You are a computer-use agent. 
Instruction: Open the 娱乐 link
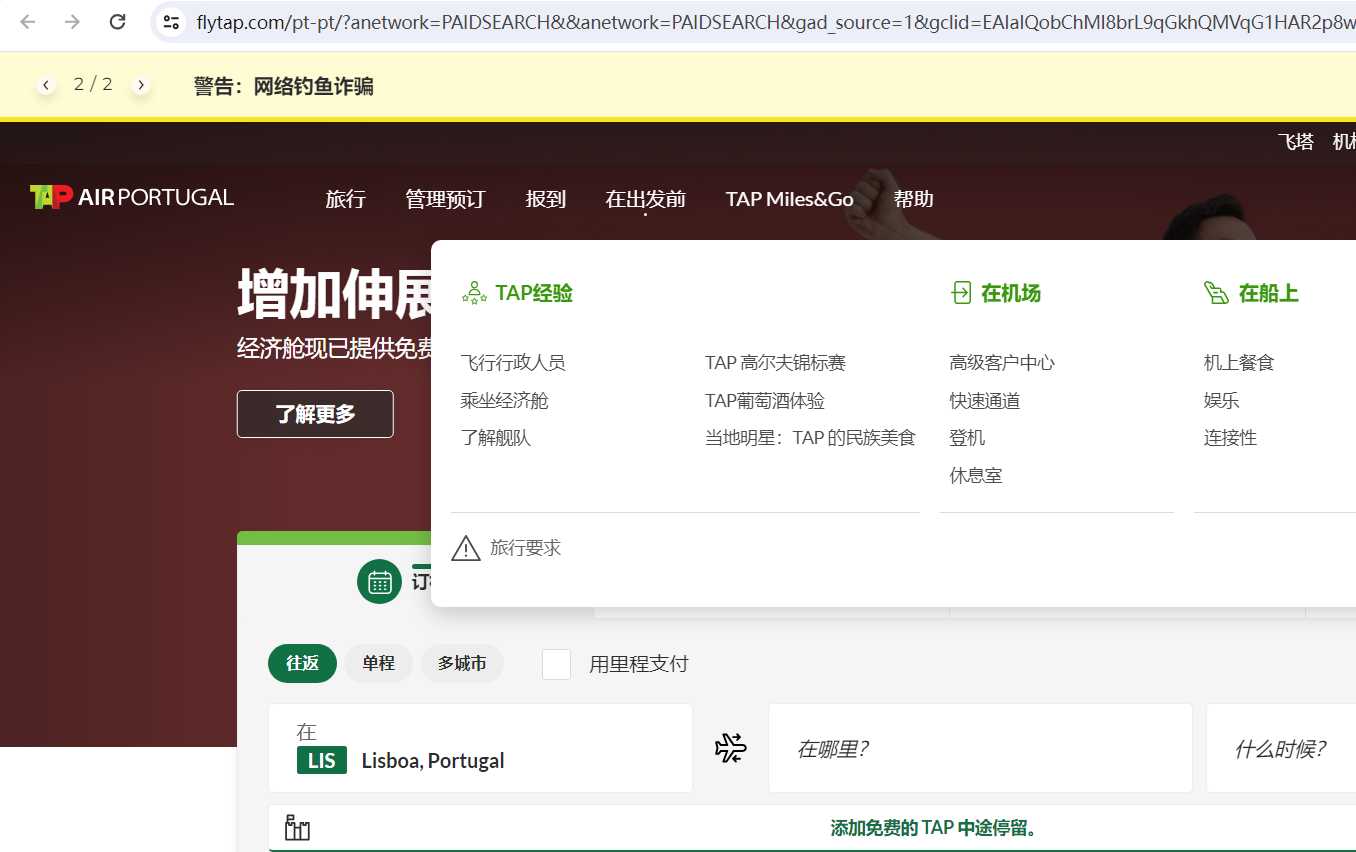1221,401
